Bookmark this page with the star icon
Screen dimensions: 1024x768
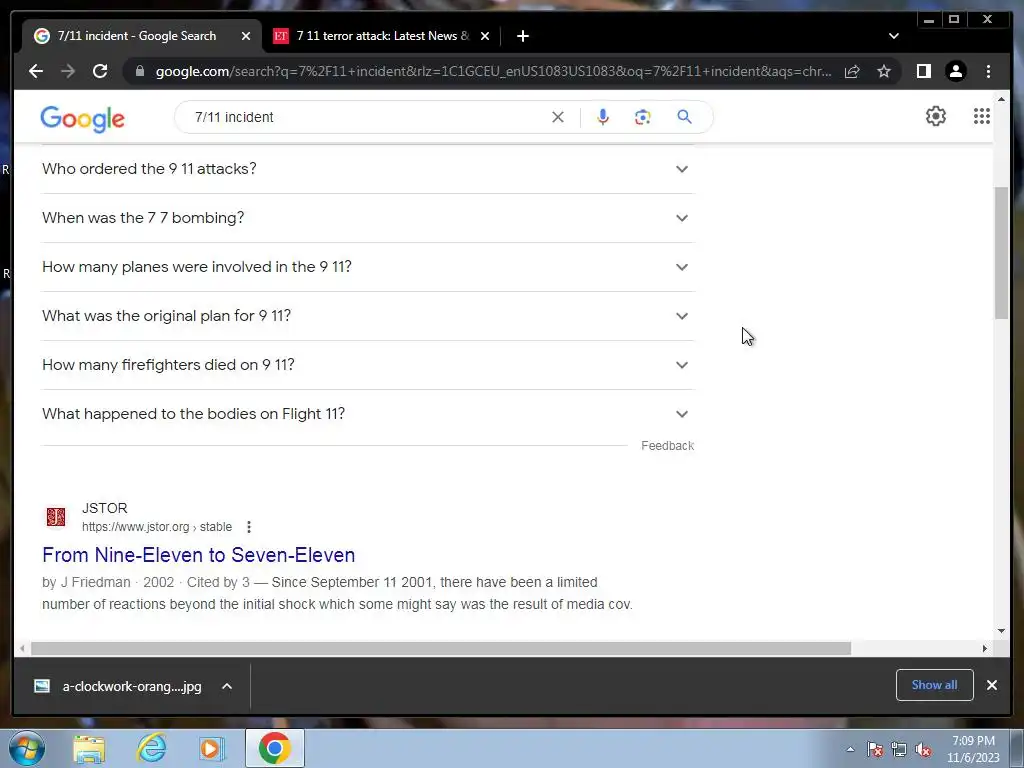[x=884, y=71]
